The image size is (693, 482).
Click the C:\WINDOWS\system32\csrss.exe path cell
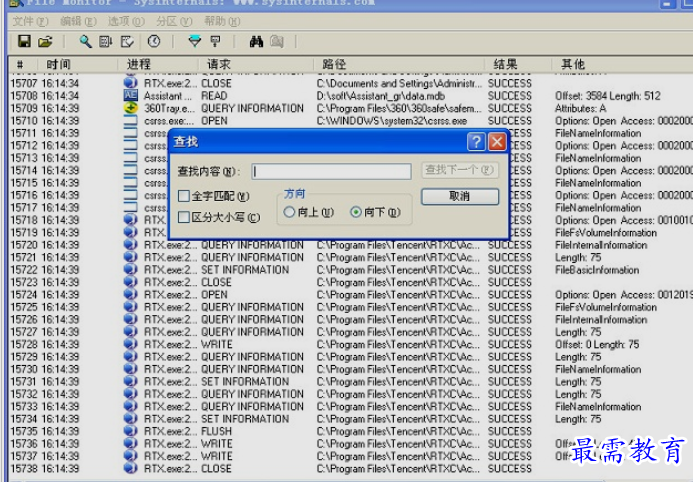click(392, 121)
